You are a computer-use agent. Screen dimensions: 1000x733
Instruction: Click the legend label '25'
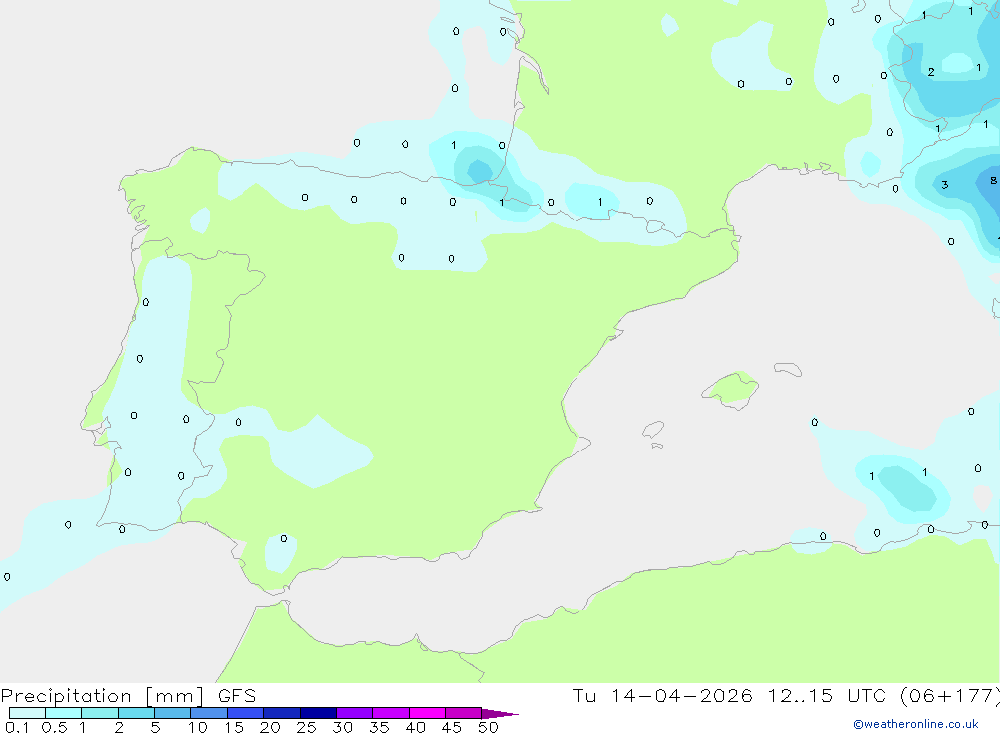pos(306,727)
